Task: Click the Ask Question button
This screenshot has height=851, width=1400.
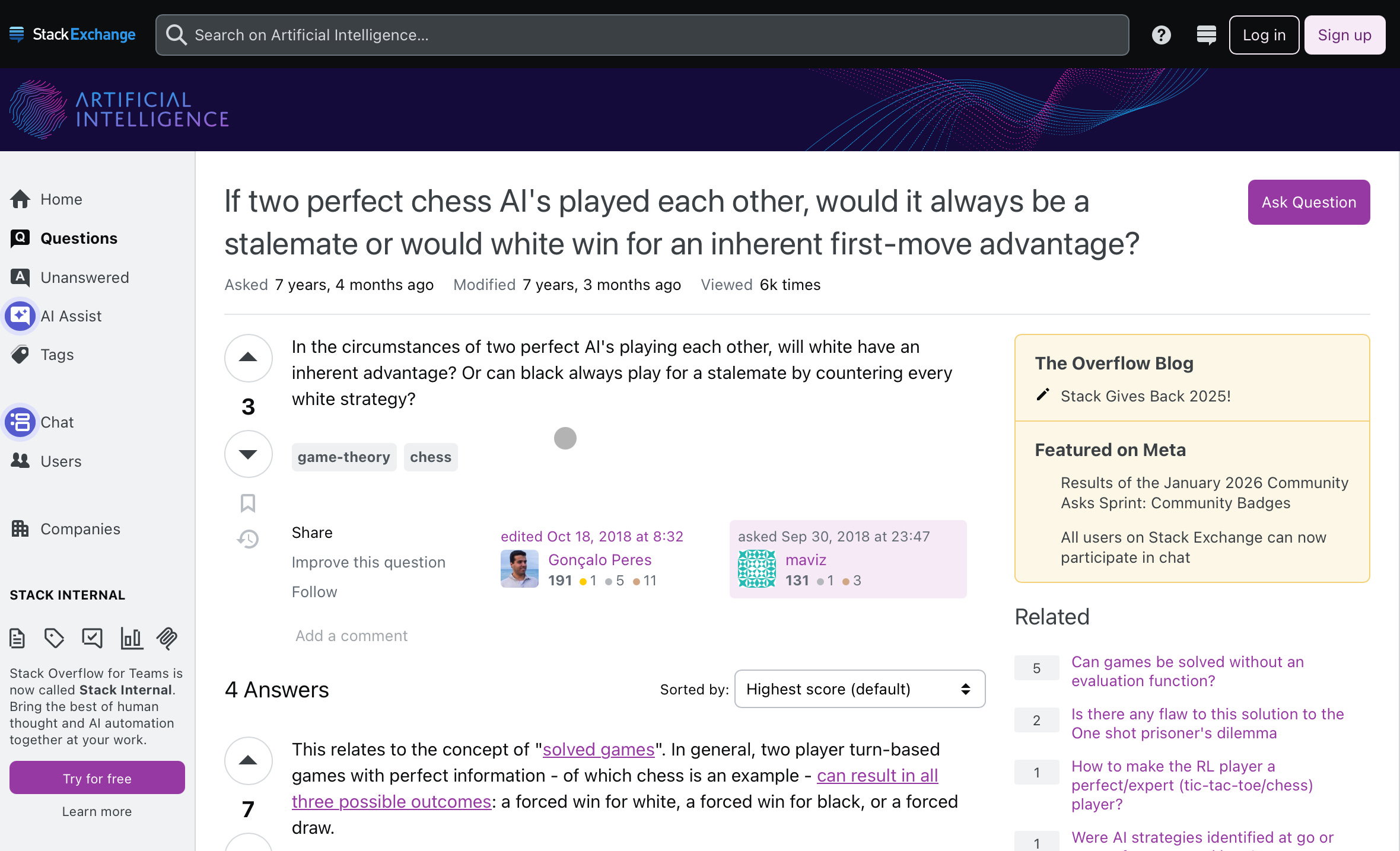Action: pyautogui.click(x=1308, y=202)
